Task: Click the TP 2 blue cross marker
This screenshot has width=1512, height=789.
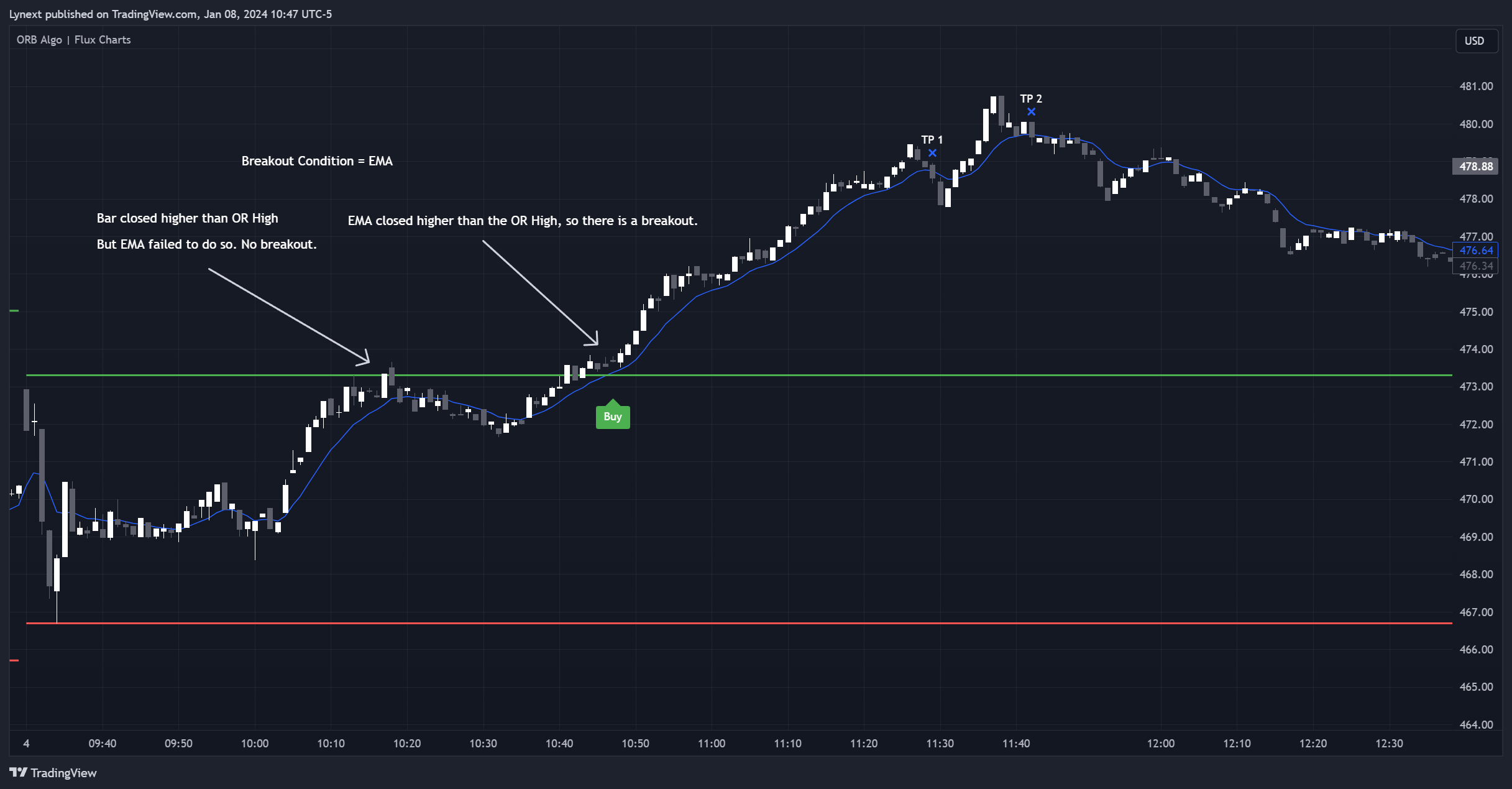Action: [1032, 112]
